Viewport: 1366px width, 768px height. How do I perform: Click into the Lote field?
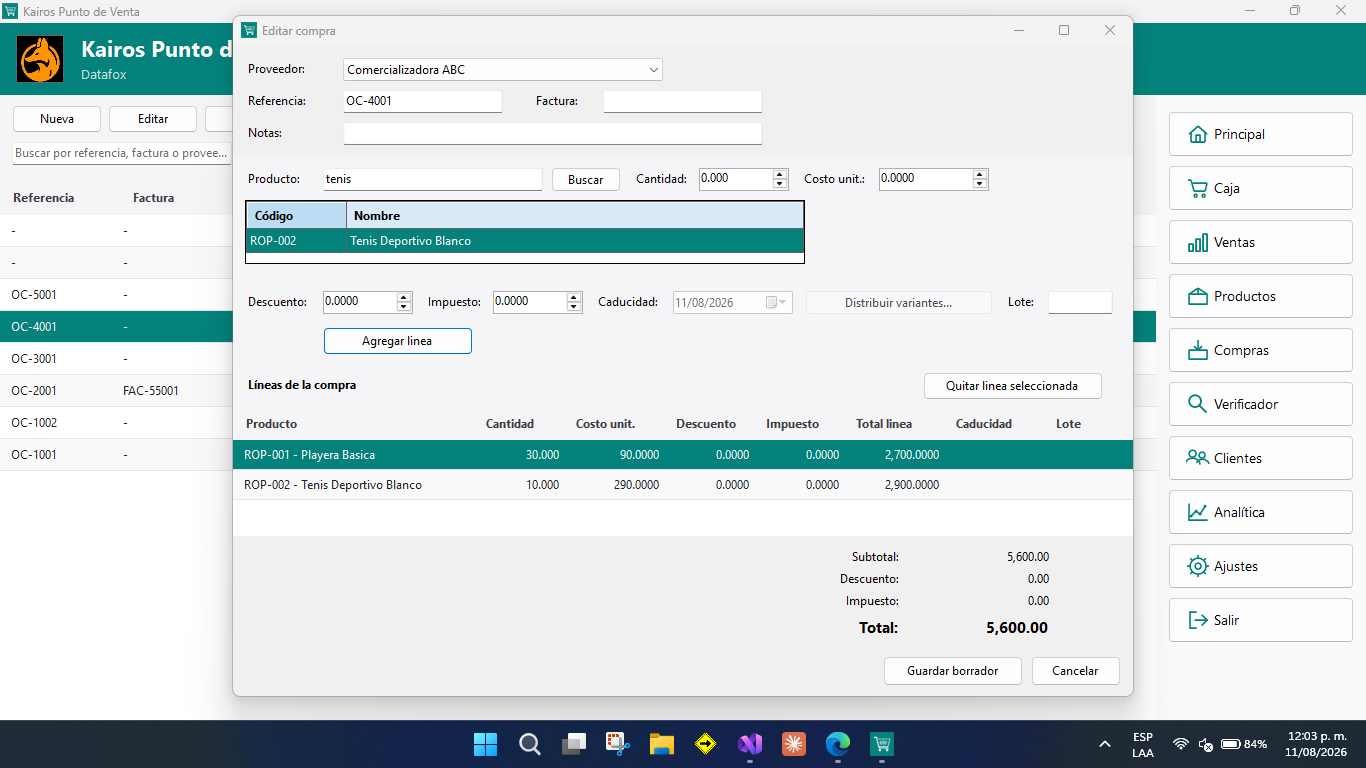click(x=1080, y=302)
